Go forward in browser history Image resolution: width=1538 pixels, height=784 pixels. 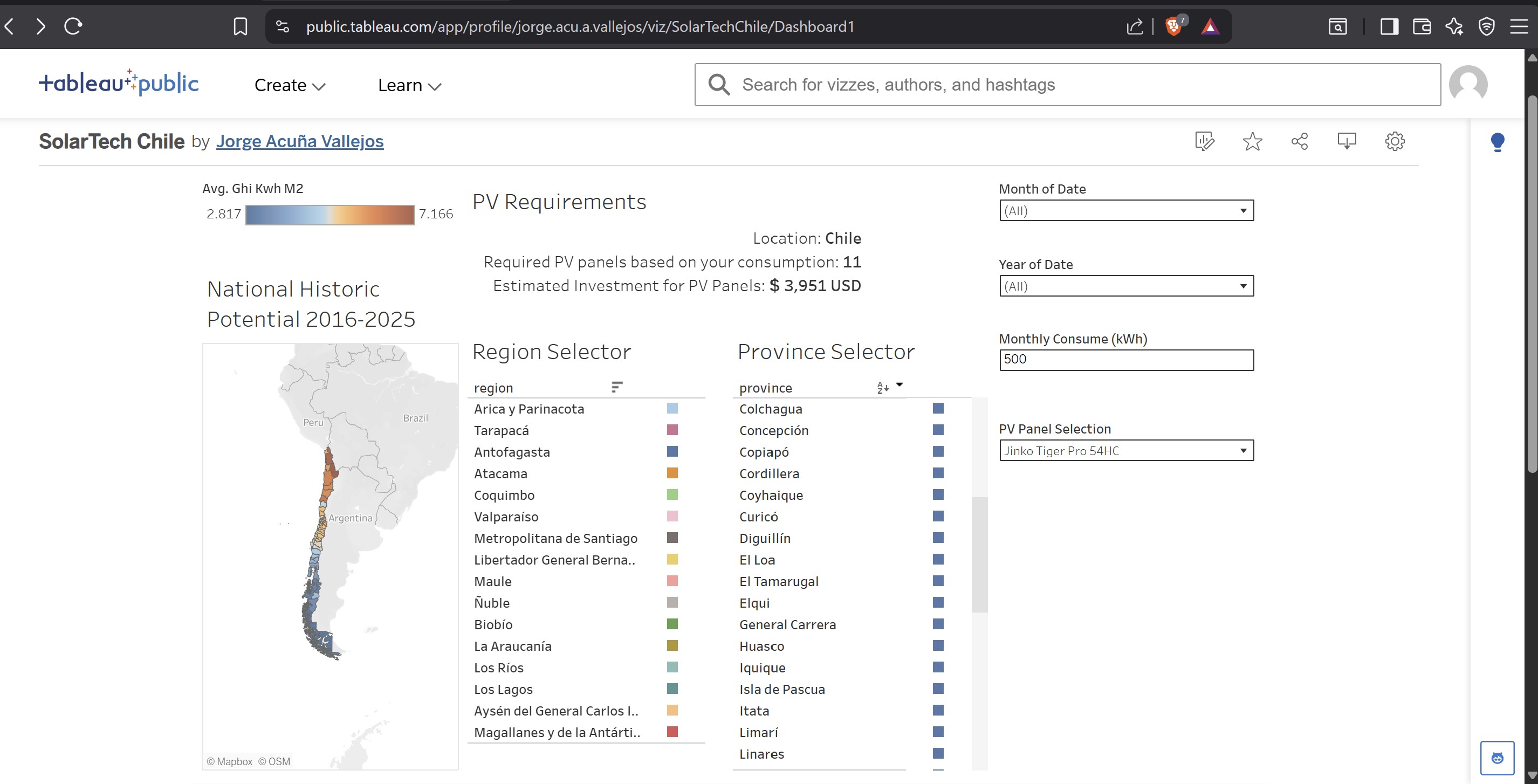click(40, 26)
